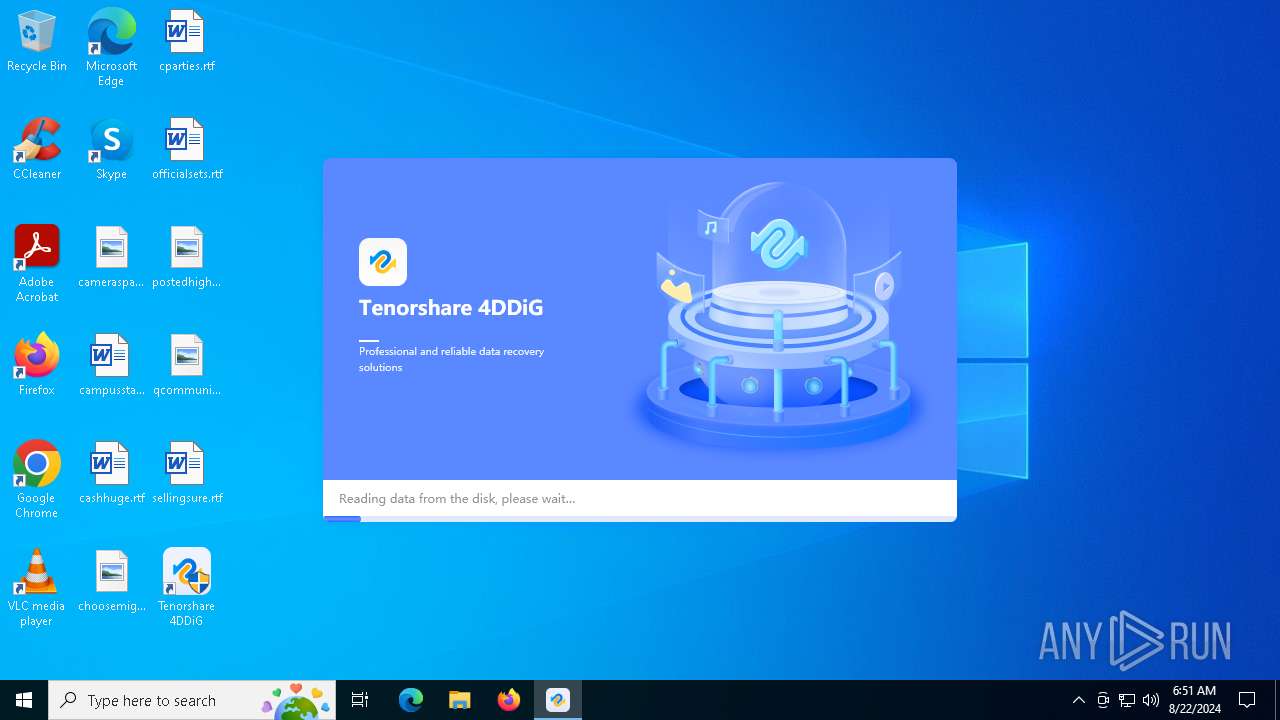1280x720 pixels.
Task: Open Adobe Acrobat desktop shortcut
Action: tap(37, 264)
